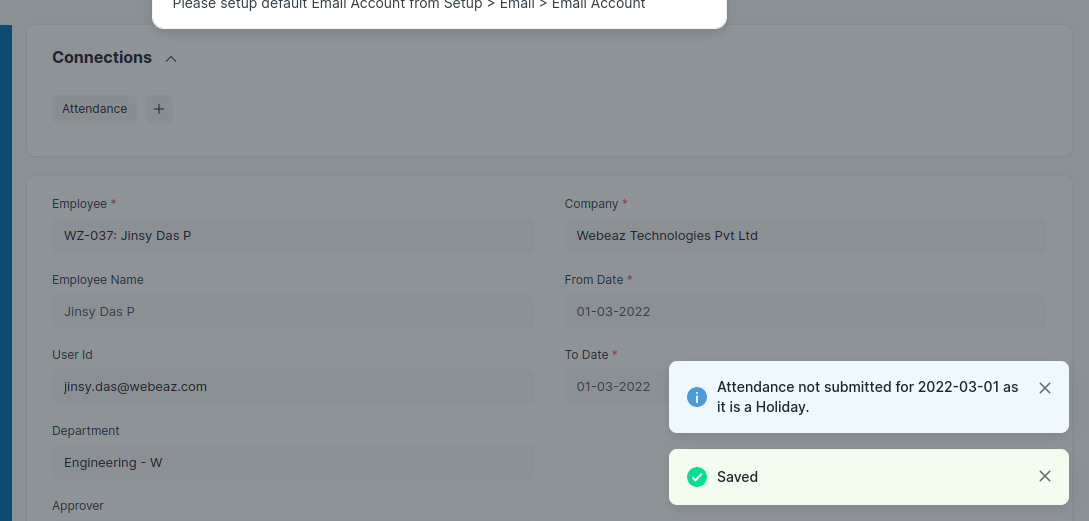
Task: Click the blue sidebar strip on left
Action: 6,273
